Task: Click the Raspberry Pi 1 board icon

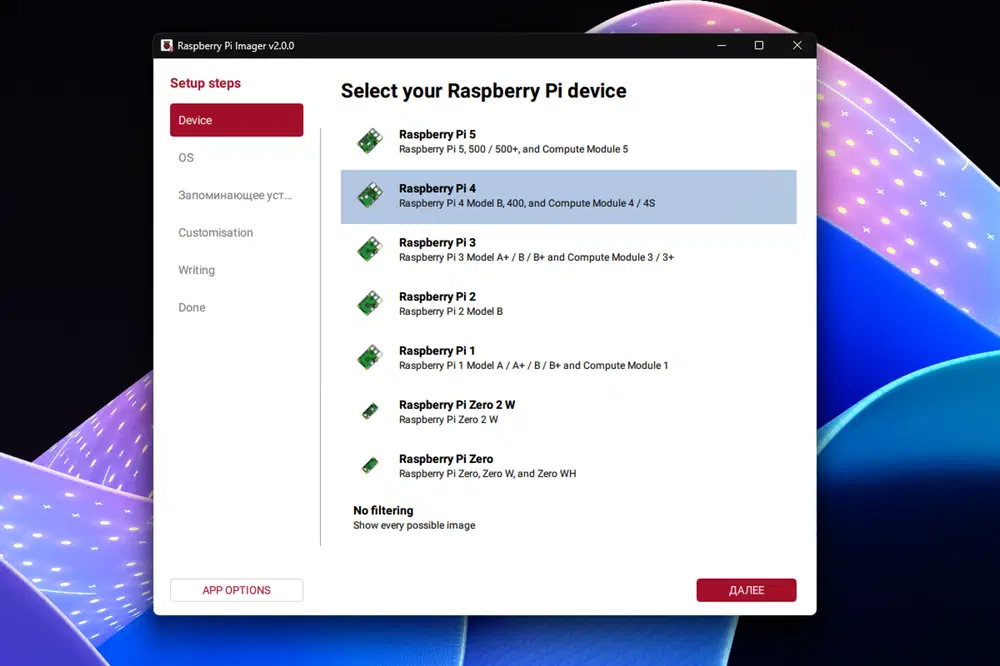Action: (369, 358)
